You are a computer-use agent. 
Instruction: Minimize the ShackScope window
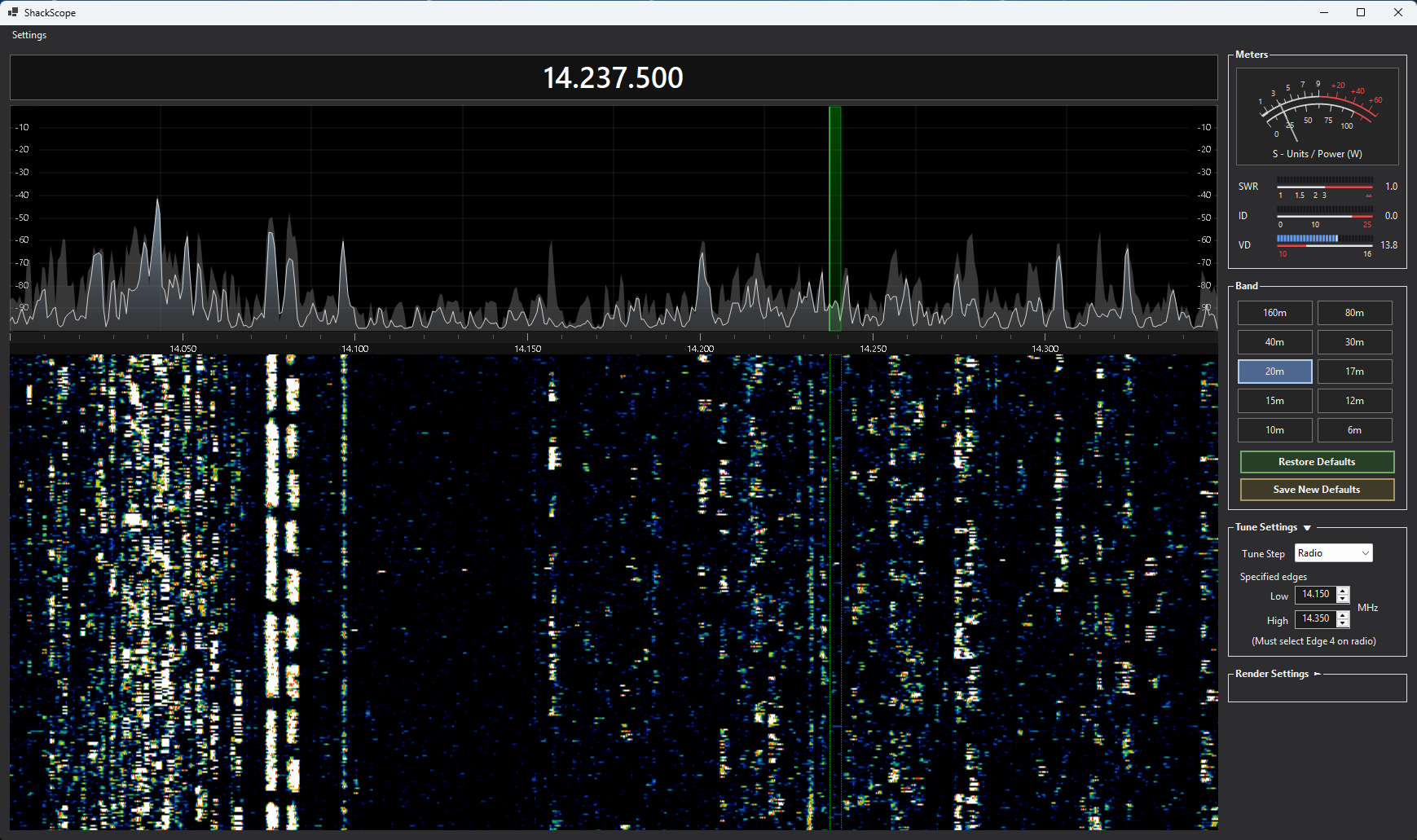[x=1323, y=12]
